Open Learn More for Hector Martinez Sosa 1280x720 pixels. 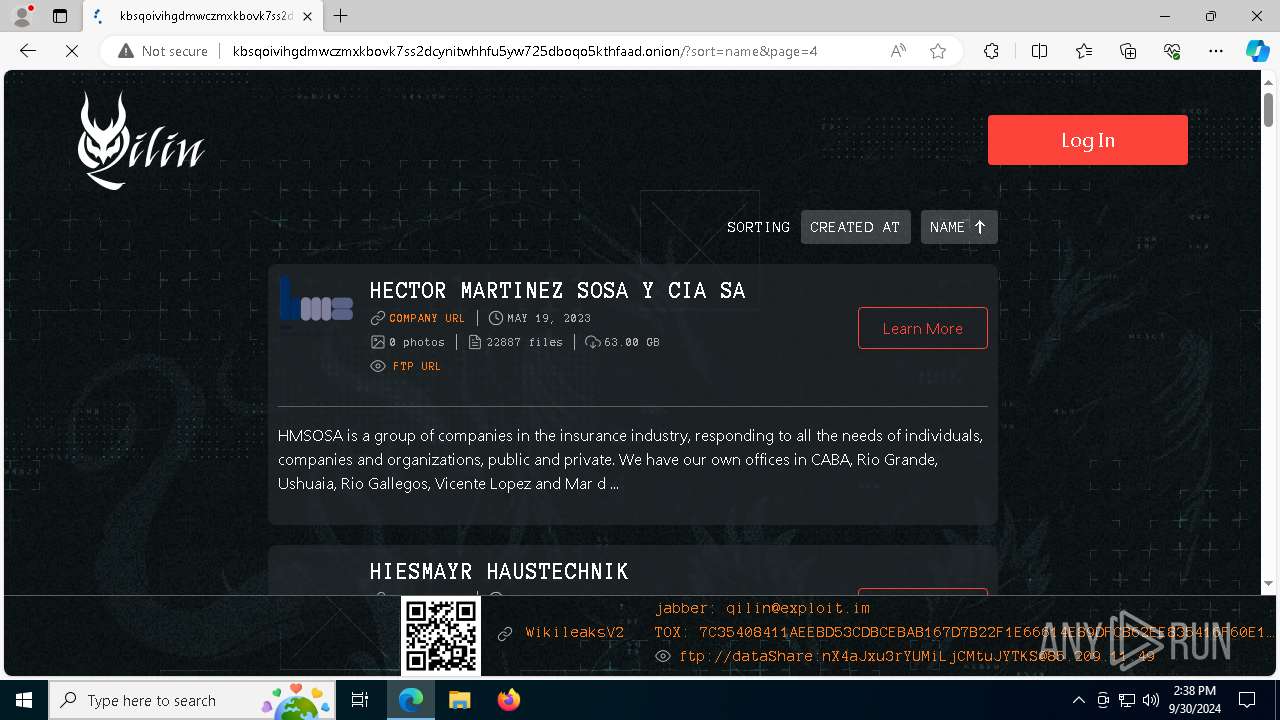(922, 328)
